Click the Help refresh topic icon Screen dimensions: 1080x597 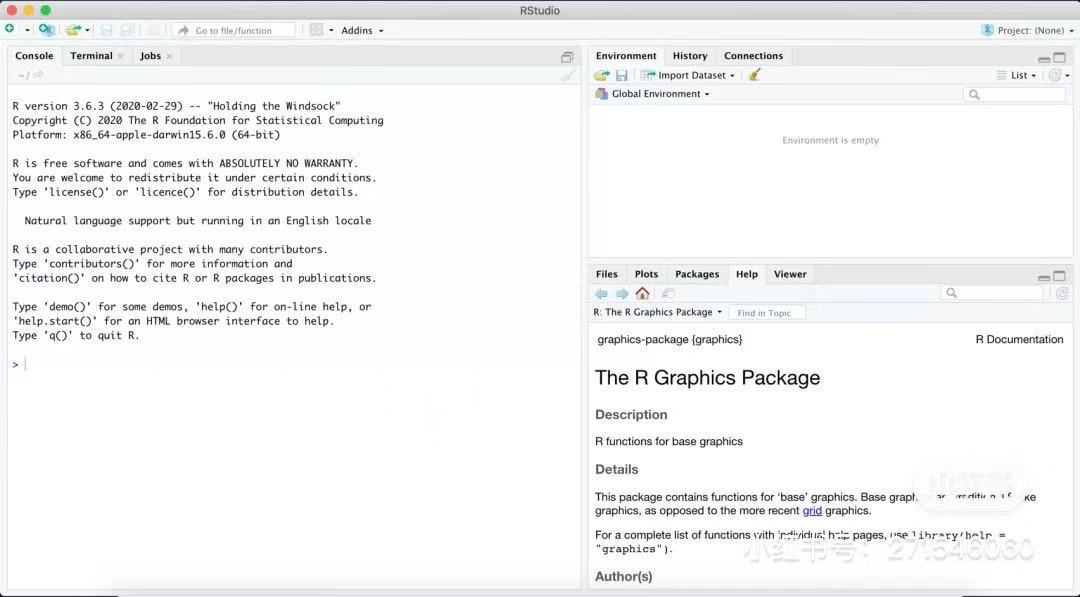pyautogui.click(x=1062, y=293)
